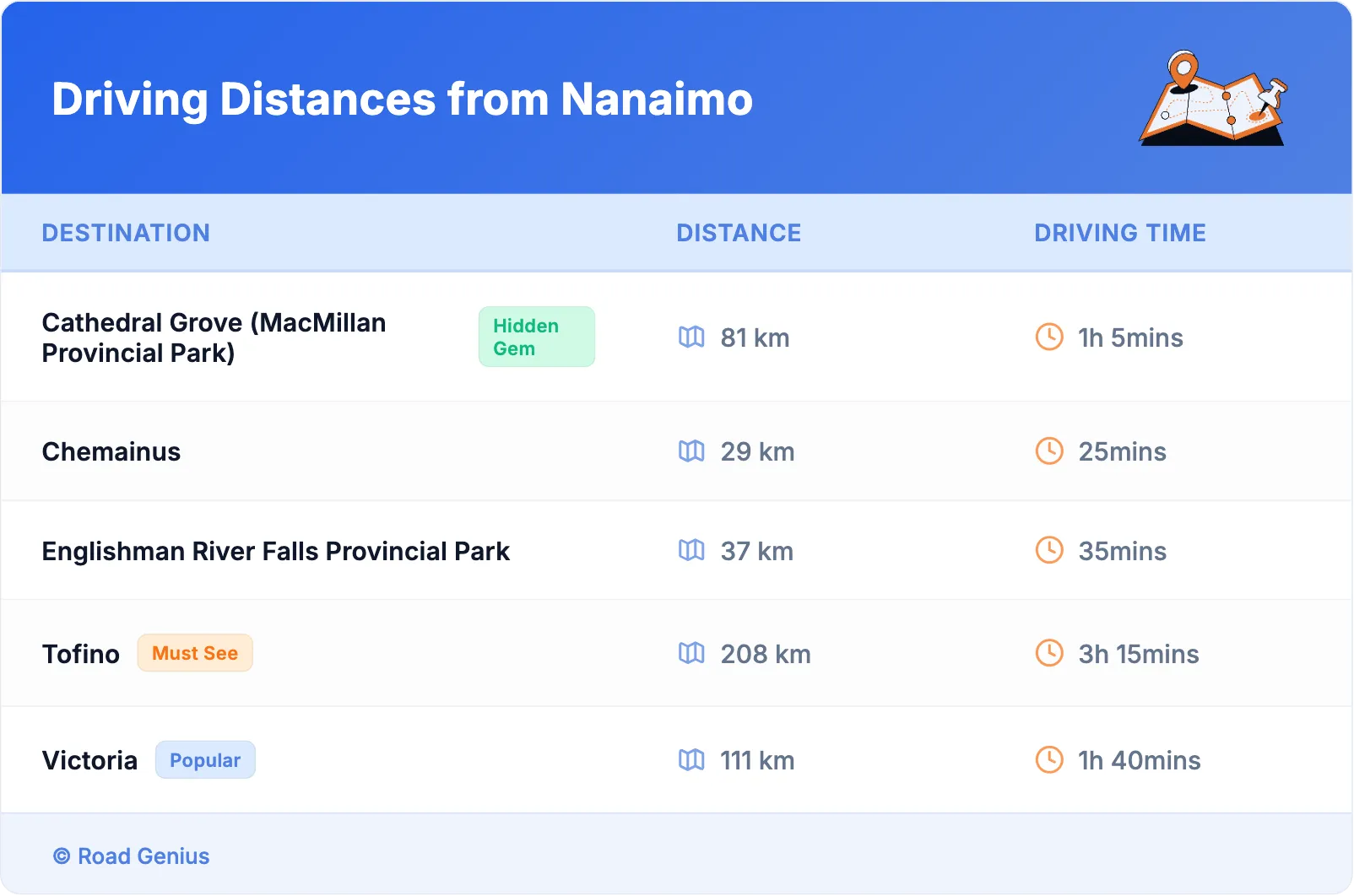
Task: Click the map icon beside 29 km
Action: 691,451
